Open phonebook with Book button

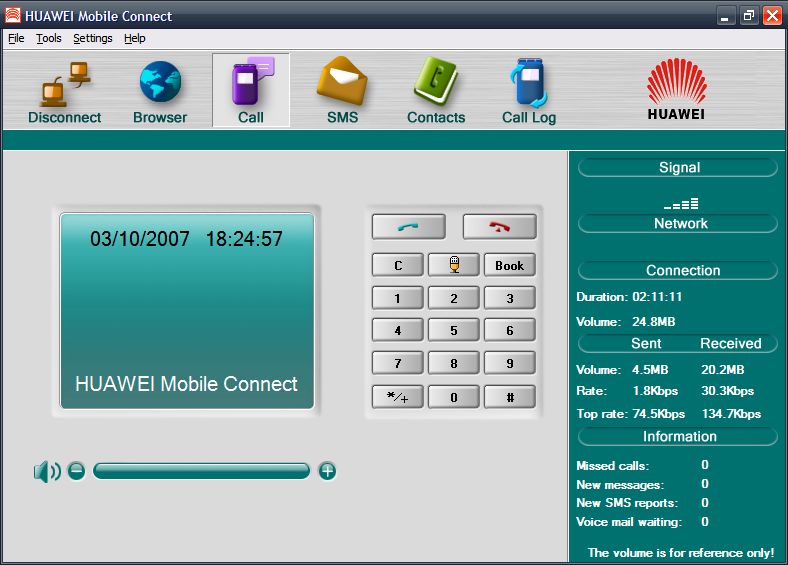(510, 265)
